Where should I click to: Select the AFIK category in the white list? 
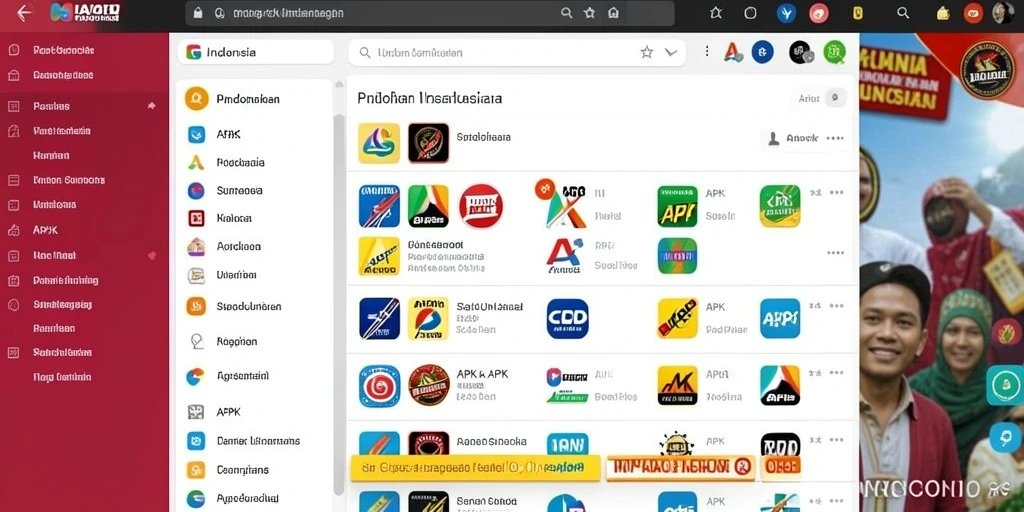(229, 135)
